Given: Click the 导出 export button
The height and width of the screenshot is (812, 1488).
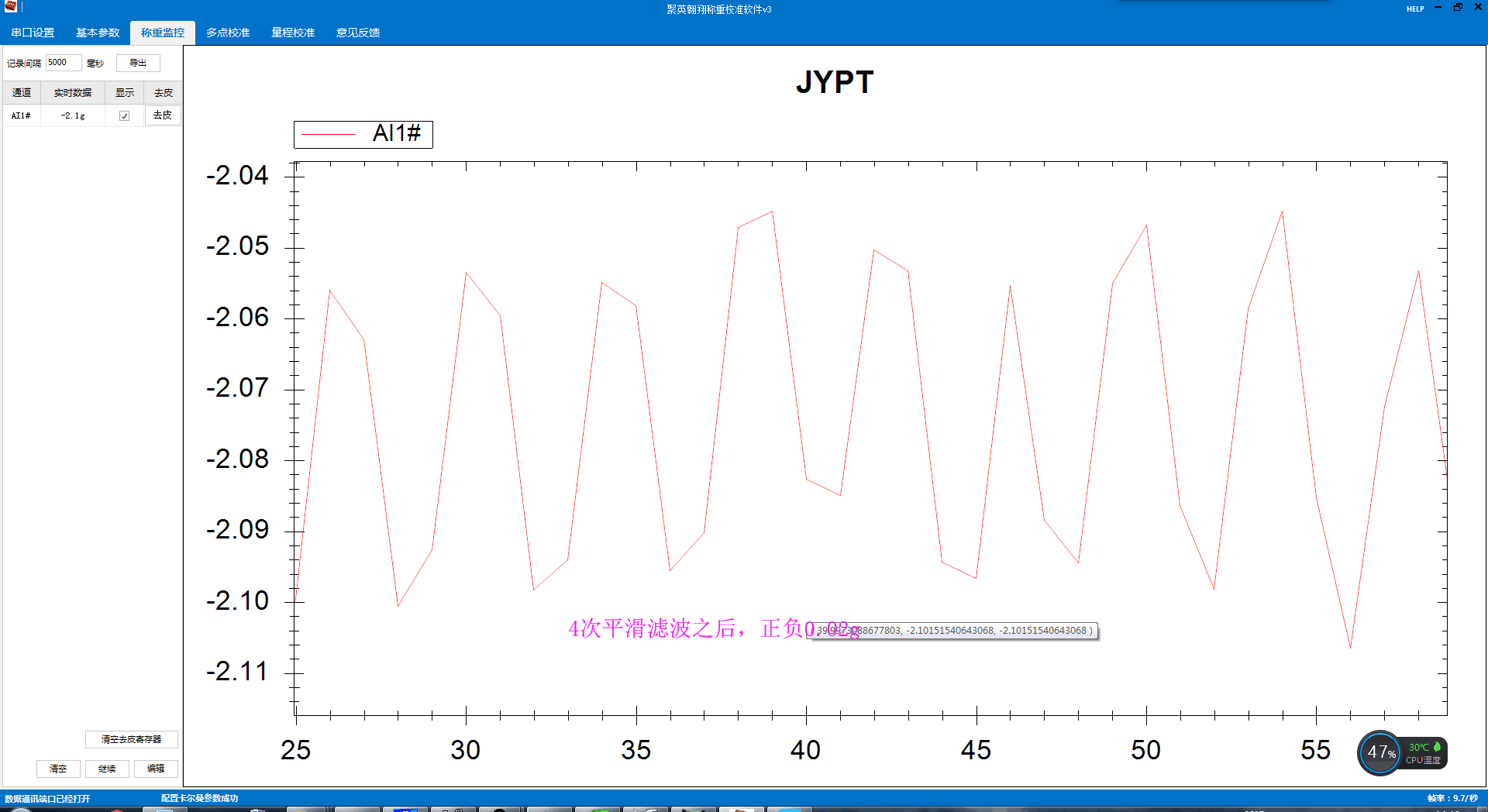Looking at the screenshot, I should coord(137,63).
